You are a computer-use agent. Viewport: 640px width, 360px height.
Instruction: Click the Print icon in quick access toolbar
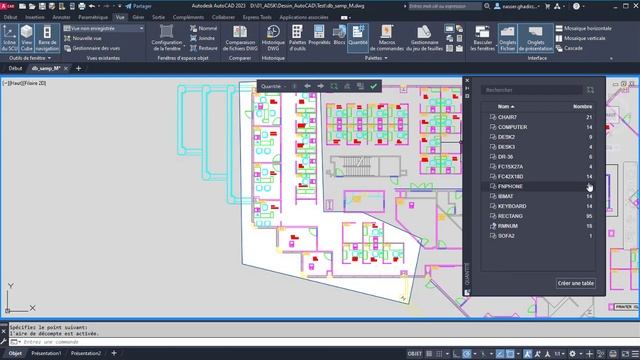tap(82, 6)
